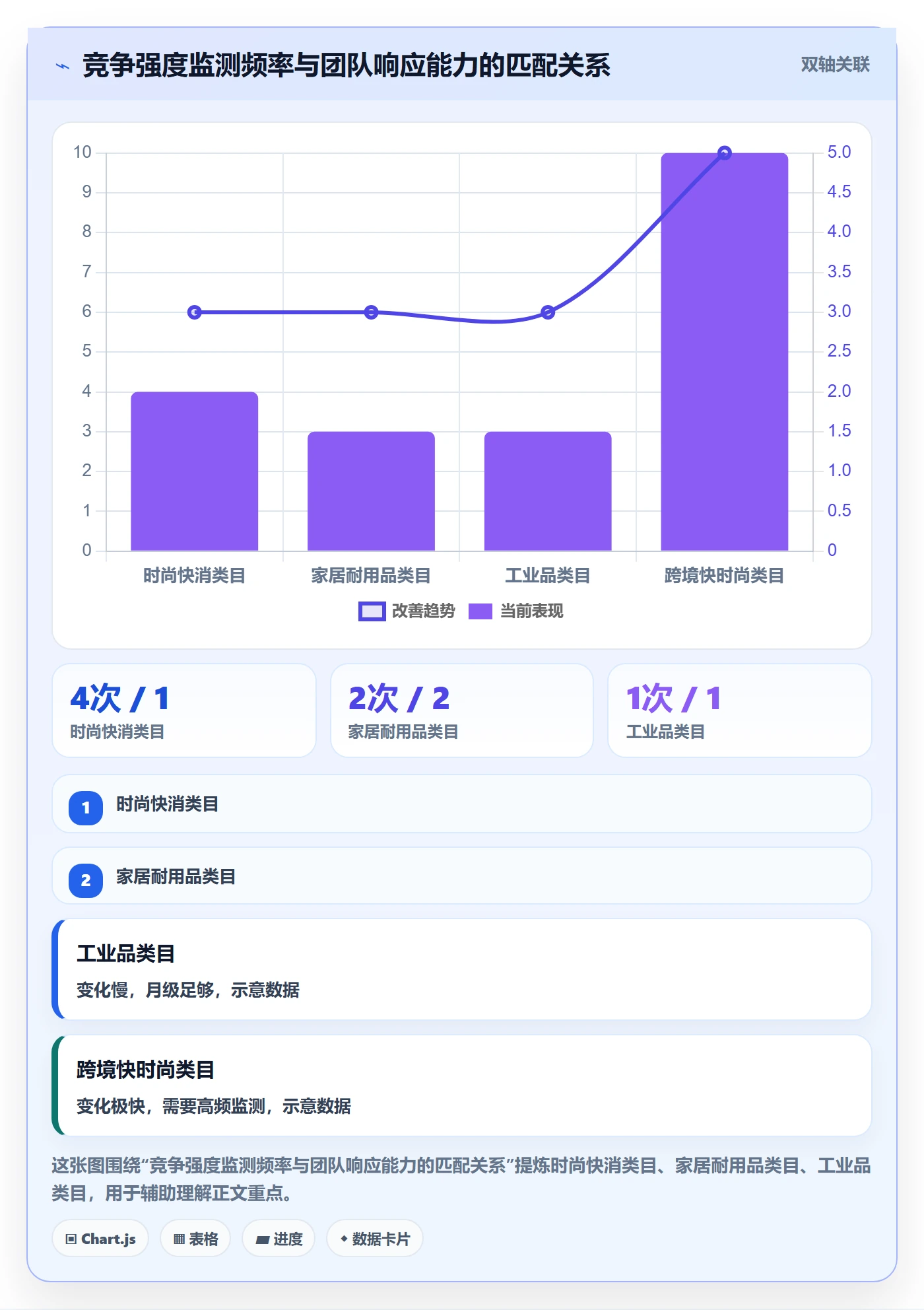Select the Chart.js tag

[x=100, y=1239]
